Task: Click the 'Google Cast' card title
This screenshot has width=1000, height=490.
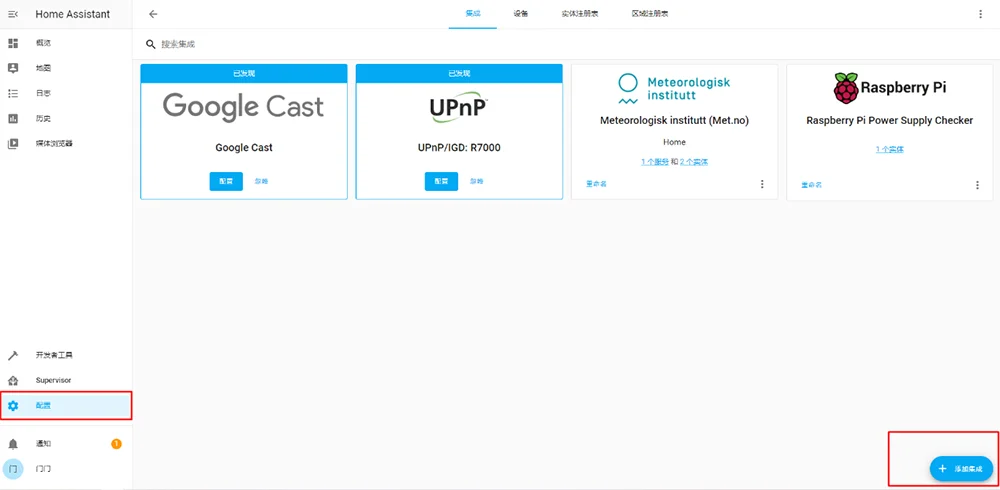Action: tap(244, 147)
